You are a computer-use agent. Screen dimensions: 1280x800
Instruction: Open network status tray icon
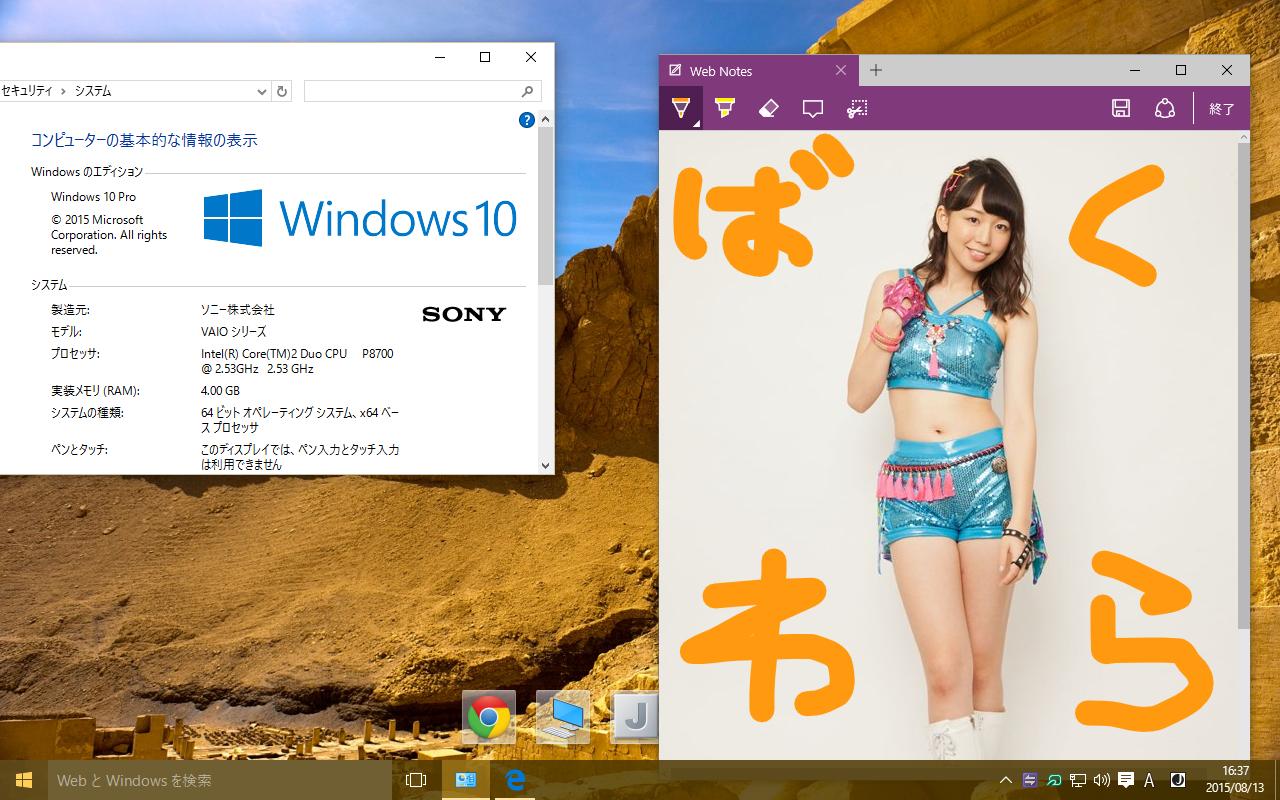click(1078, 780)
